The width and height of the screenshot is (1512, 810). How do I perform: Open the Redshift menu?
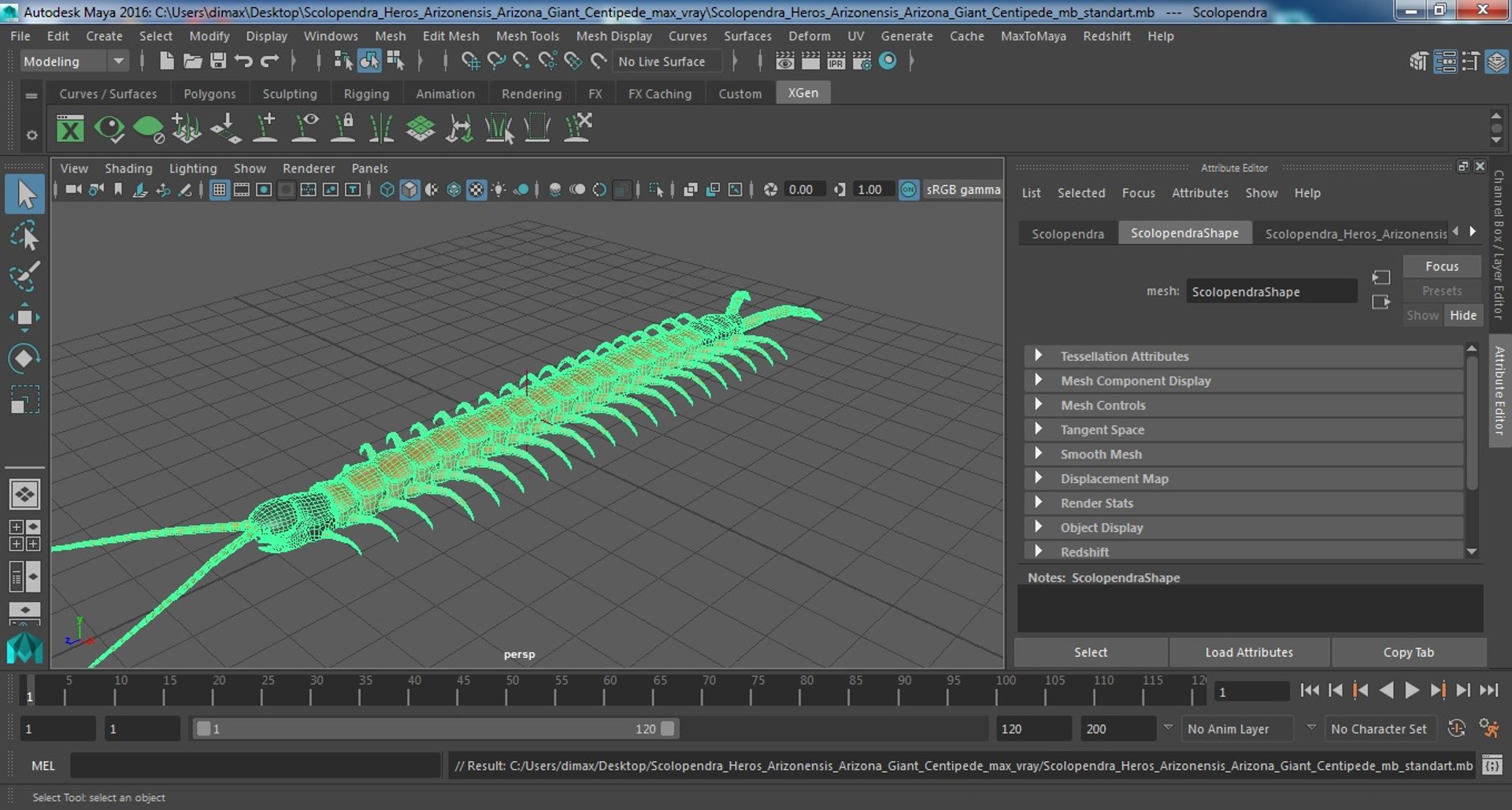(1106, 36)
